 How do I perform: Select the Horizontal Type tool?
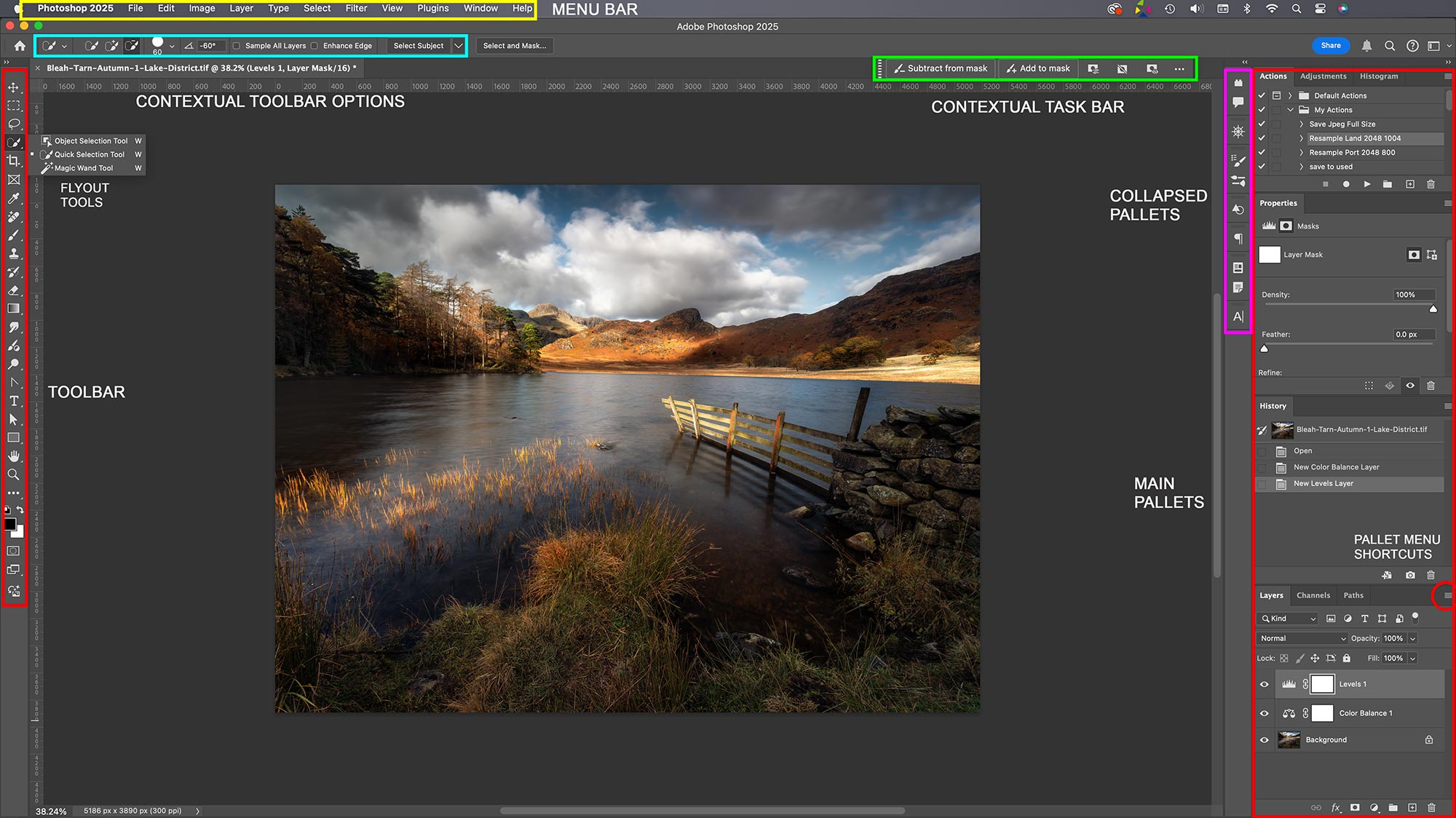[x=14, y=401]
